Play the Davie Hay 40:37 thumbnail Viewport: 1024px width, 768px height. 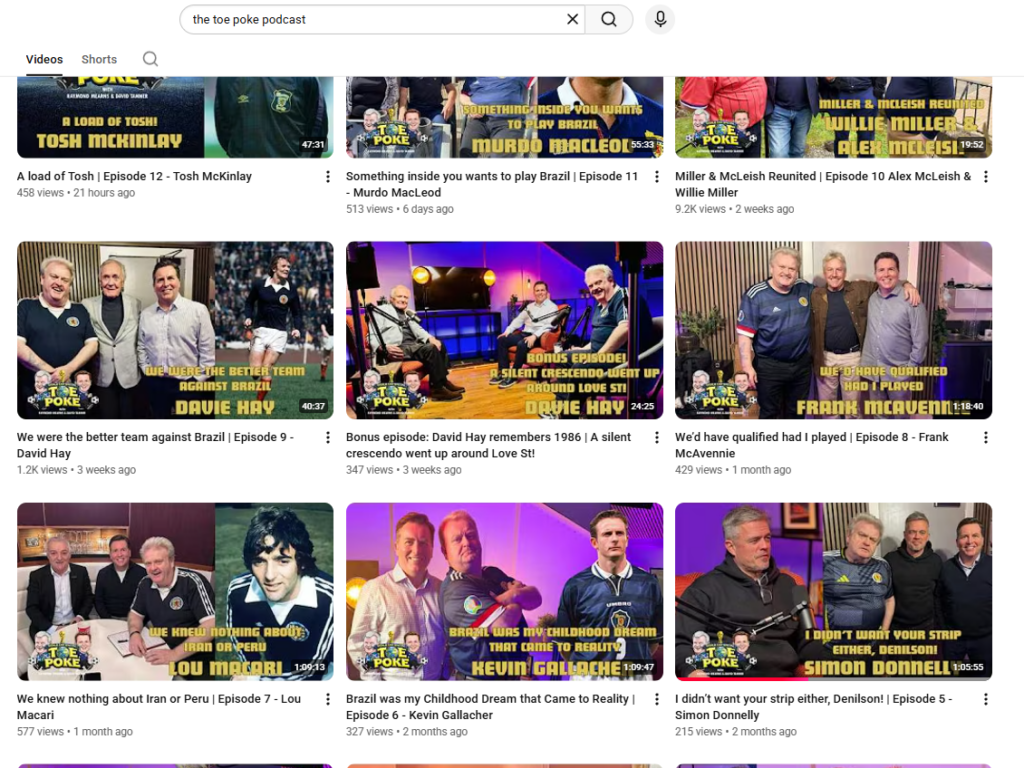175,330
